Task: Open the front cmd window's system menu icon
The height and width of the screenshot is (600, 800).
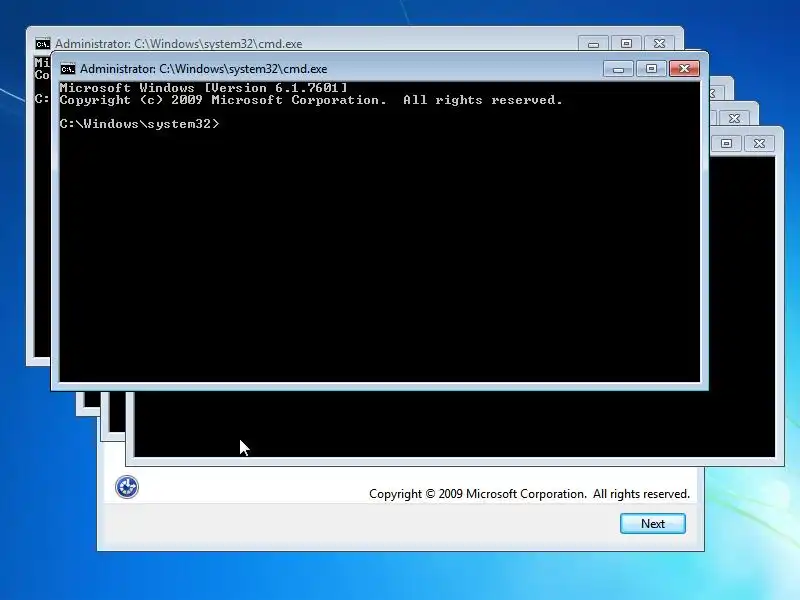Action: tap(68, 69)
